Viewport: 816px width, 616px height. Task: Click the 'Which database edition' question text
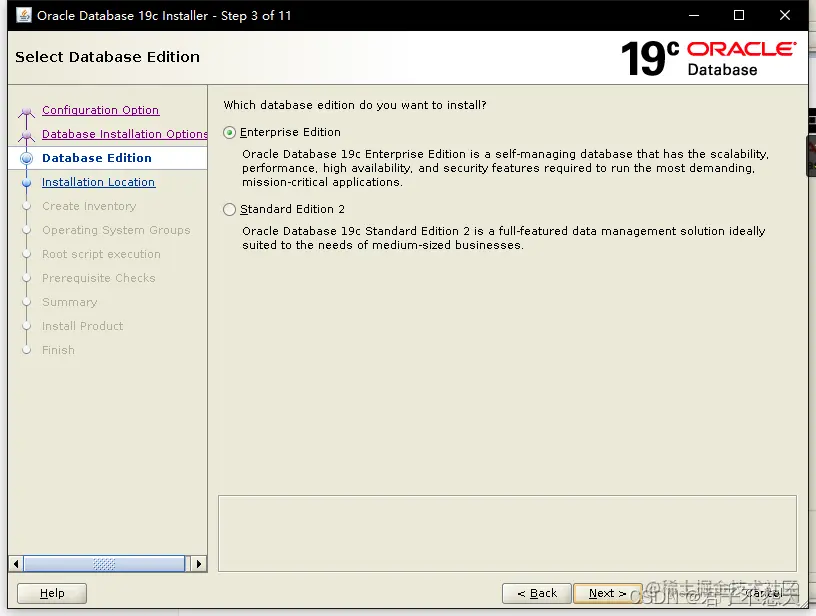pos(355,105)
